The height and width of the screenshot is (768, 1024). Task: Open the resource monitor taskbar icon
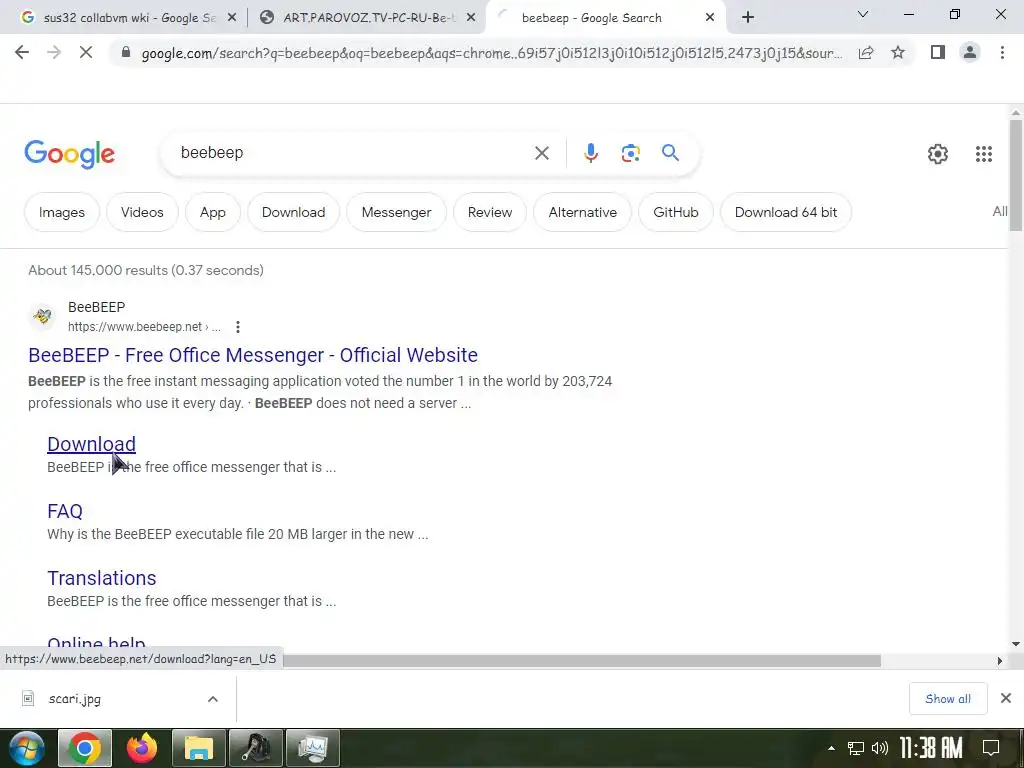(x=313, y=748)
